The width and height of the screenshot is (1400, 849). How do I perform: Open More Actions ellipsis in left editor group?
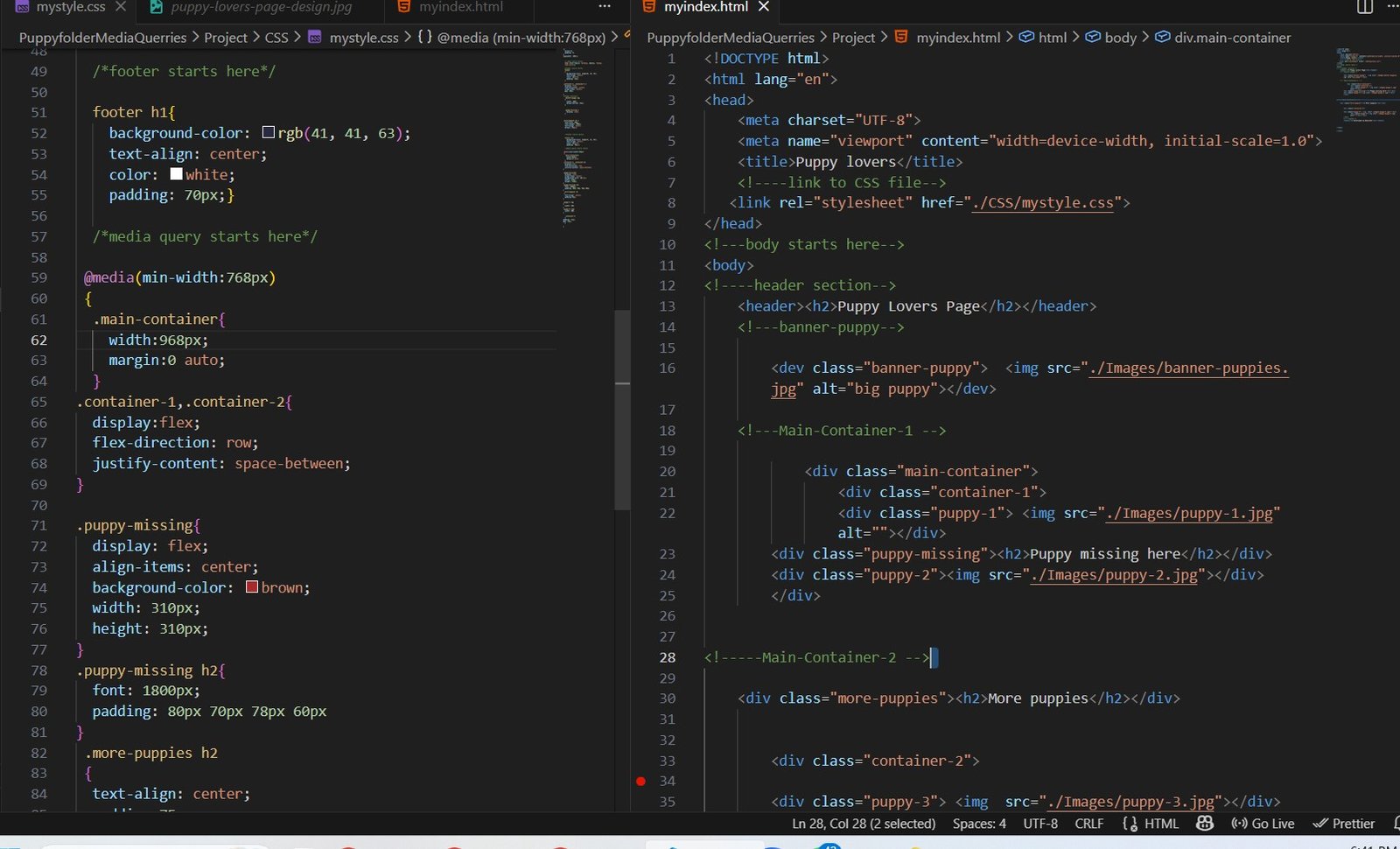(605, 7)
